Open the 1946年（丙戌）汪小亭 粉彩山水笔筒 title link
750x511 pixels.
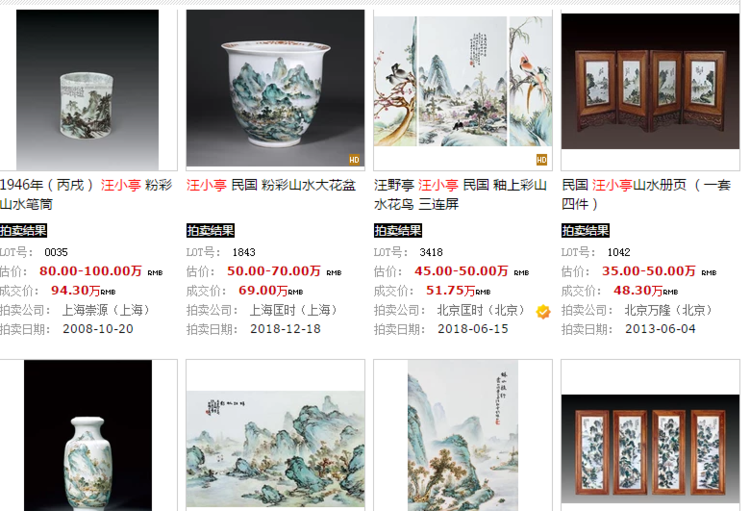point(86,195)
